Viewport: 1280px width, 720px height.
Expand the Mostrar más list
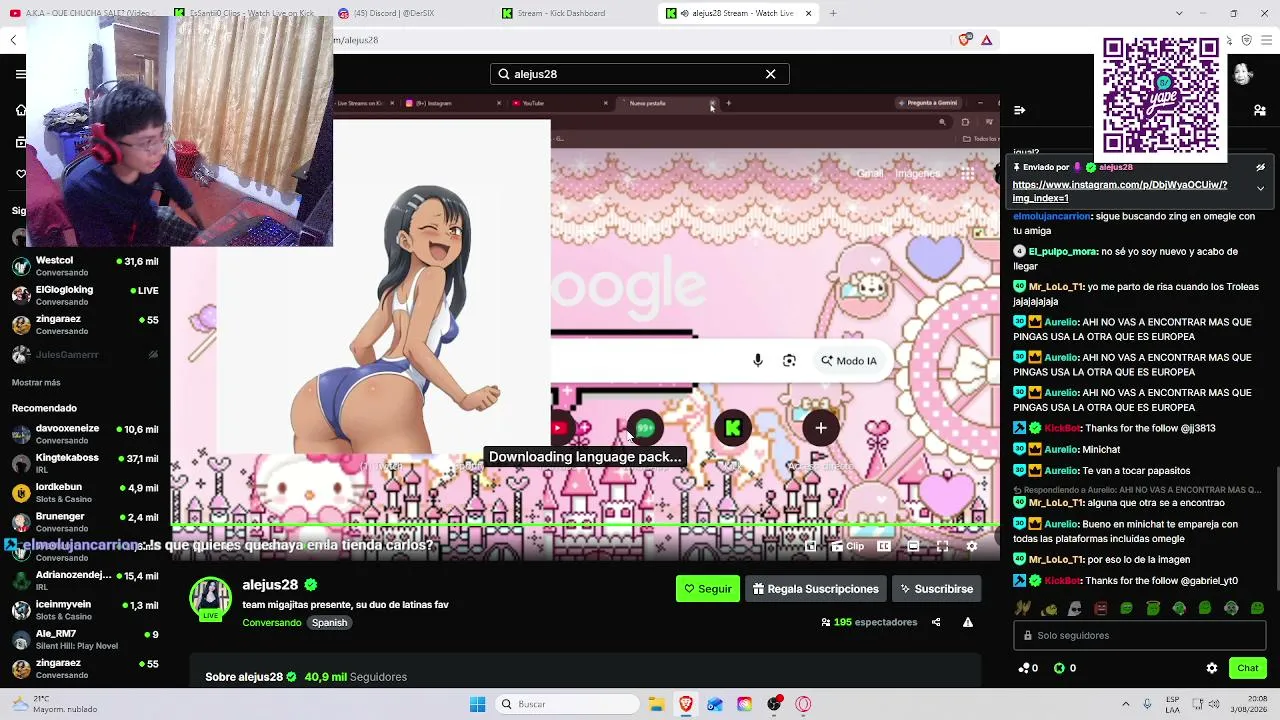point(36,383)
